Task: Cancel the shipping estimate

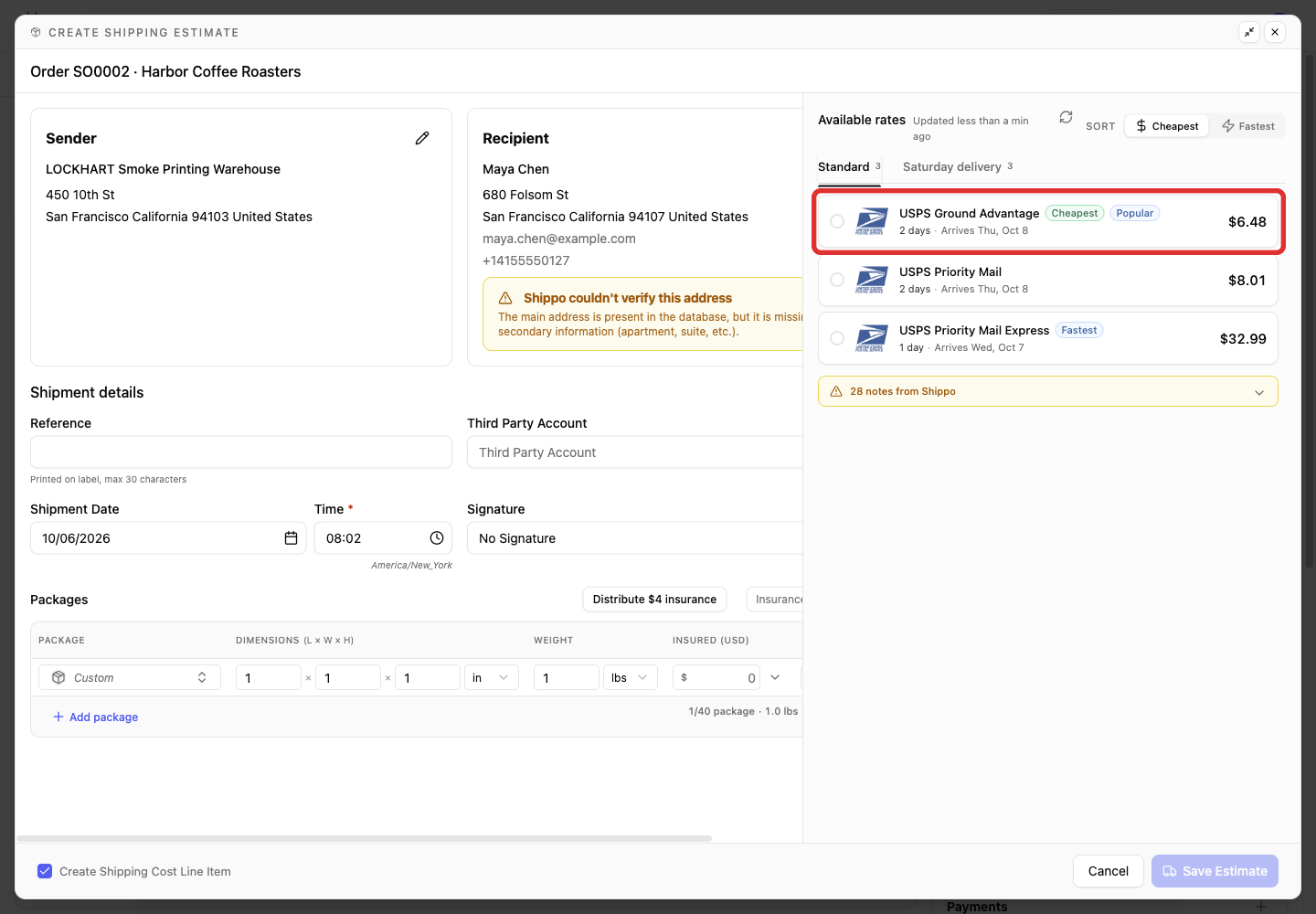Action: point(1109,871)
